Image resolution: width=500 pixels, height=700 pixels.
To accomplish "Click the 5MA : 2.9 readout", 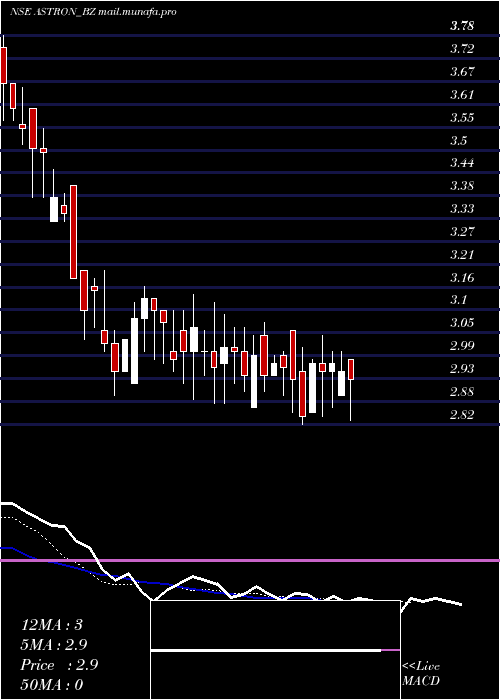I will (54, 645).
